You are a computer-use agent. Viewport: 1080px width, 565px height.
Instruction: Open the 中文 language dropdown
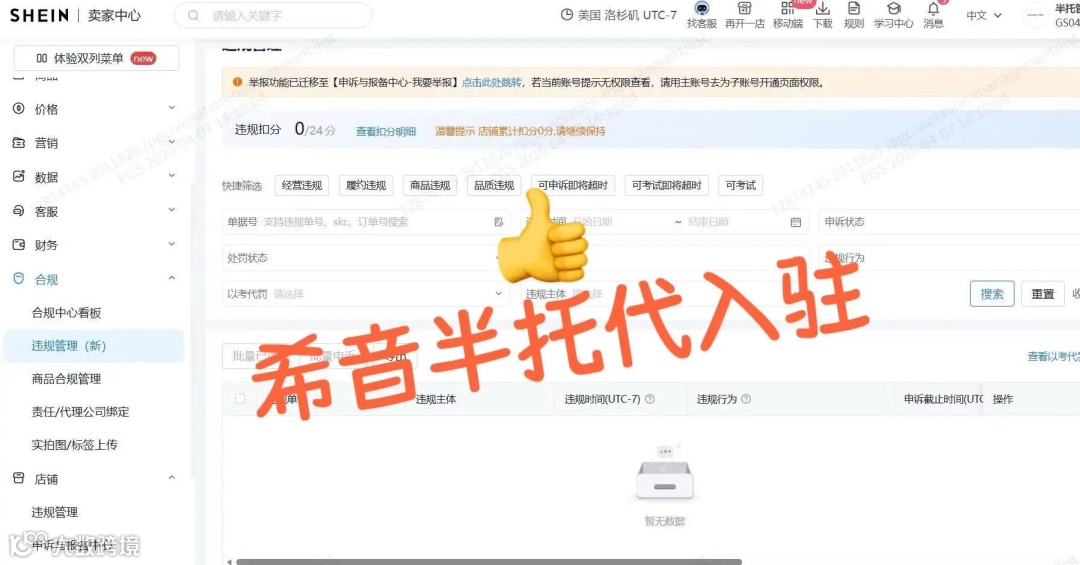coord(984,15)
